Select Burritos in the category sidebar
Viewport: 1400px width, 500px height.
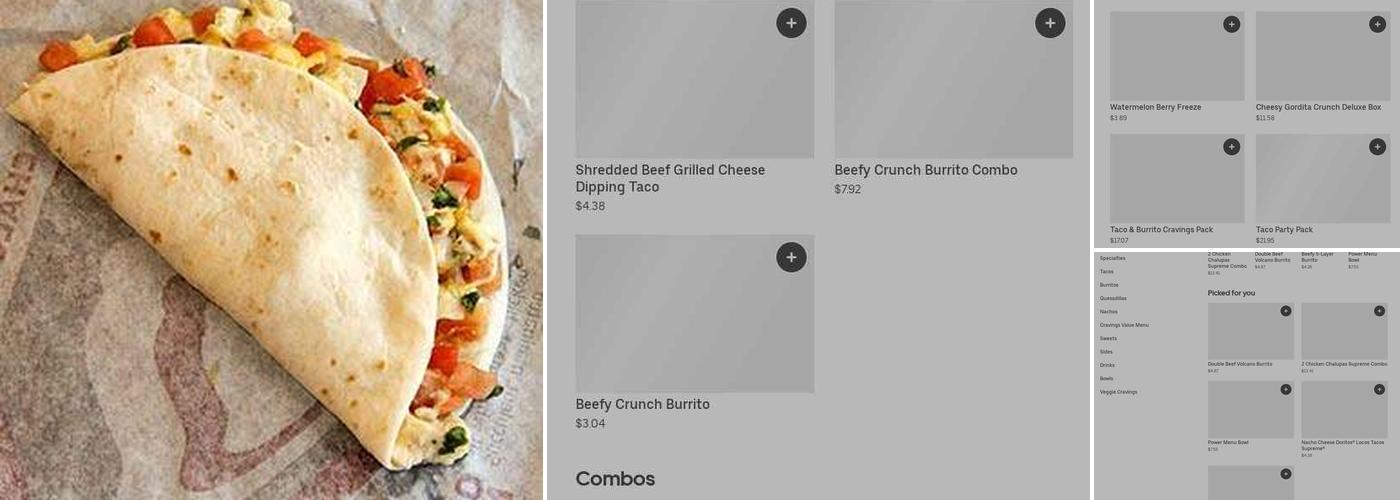[x=1109, y=285]
